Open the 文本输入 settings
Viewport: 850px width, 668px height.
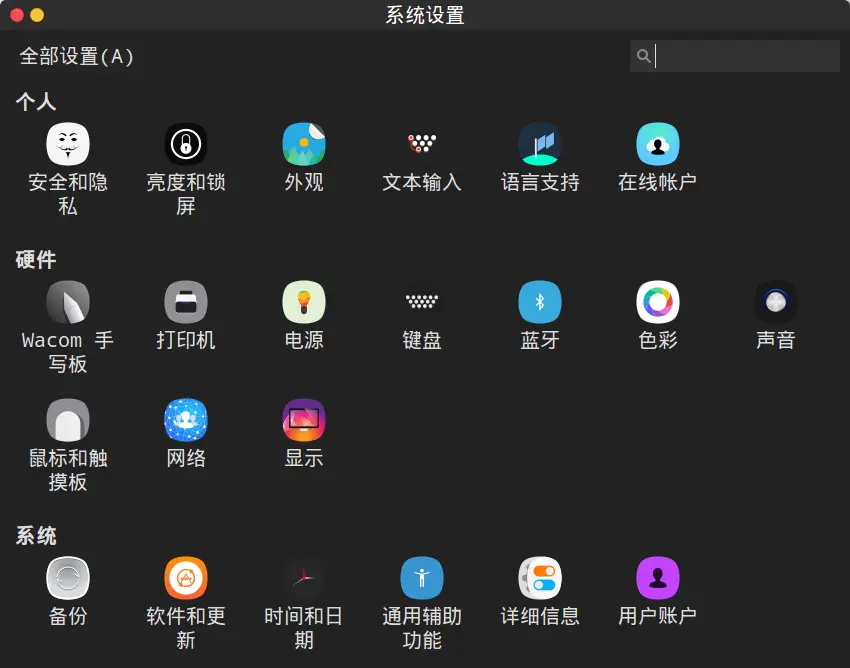click(x=422, y=155)
